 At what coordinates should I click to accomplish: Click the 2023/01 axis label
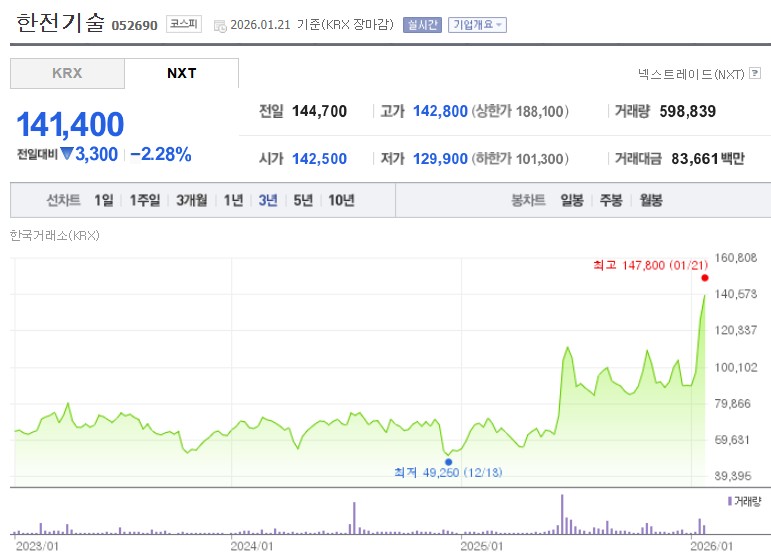(37, 546)
